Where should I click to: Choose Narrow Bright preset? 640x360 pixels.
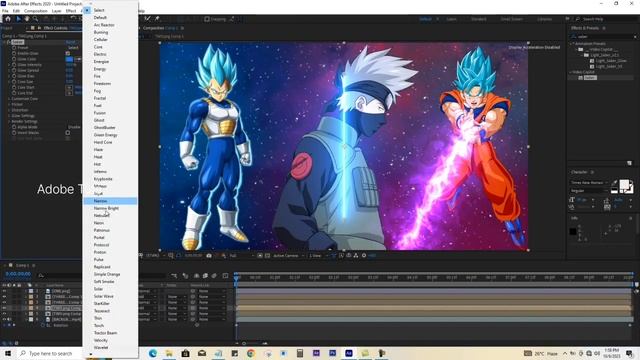pos(106,208)
